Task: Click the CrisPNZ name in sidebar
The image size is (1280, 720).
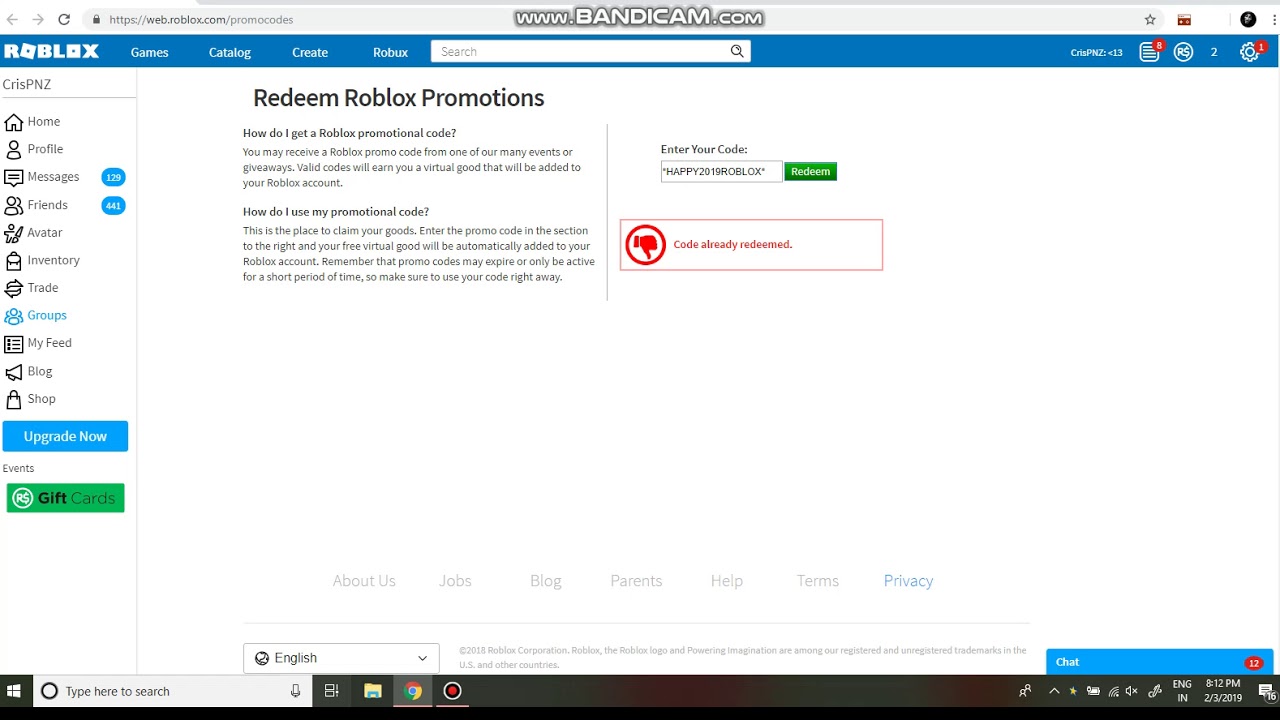Action: pyautogui.click(x=27, y=85)
